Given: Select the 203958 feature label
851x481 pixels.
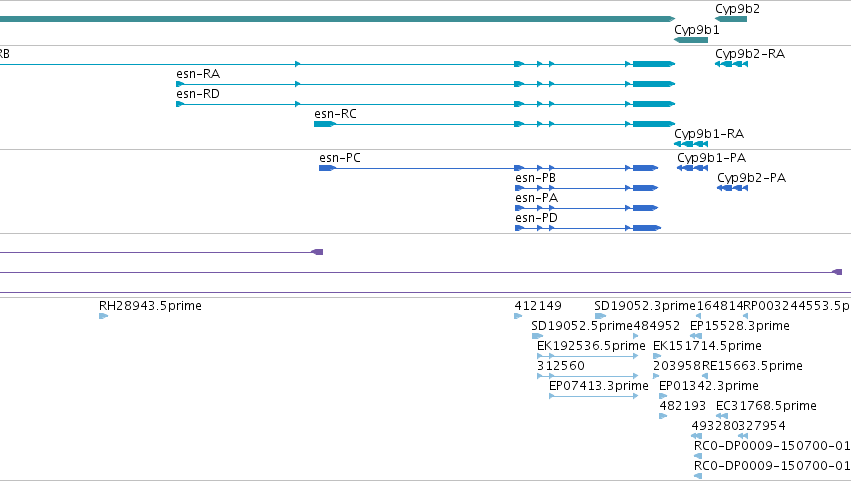Looking at the screenshot, I should tap(677, 366).
